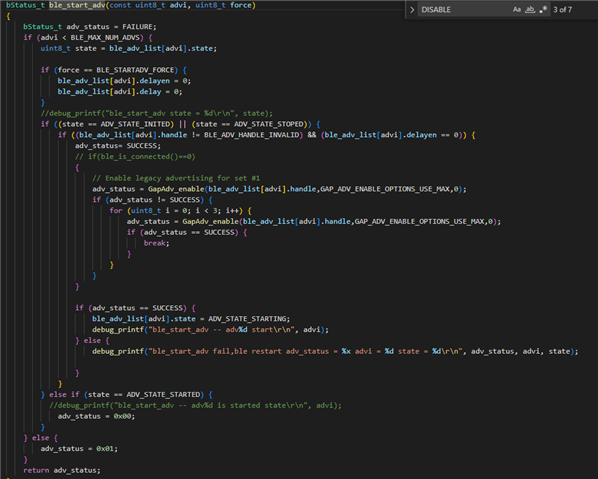Viewport: 598px width, 479px height.
Task: Click BLE_ADV_HANDLE_INVALID constant
Action: click(x=251, y=135)
